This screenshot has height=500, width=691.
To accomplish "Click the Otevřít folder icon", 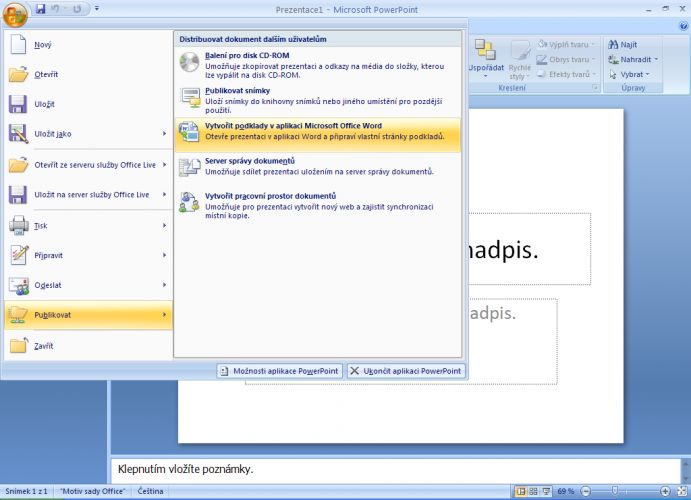I will pos(18,74).
